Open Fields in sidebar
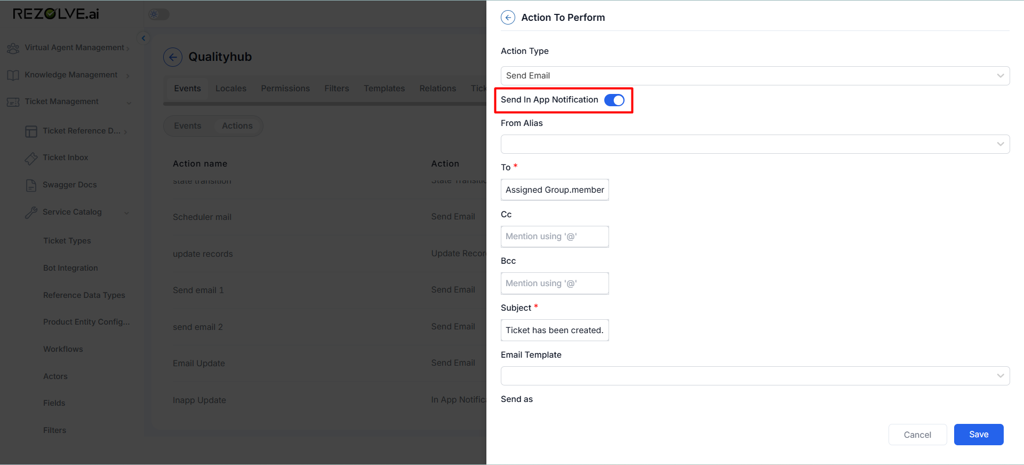This screenshot has height=465, width=1024. (x=54, y=404)
